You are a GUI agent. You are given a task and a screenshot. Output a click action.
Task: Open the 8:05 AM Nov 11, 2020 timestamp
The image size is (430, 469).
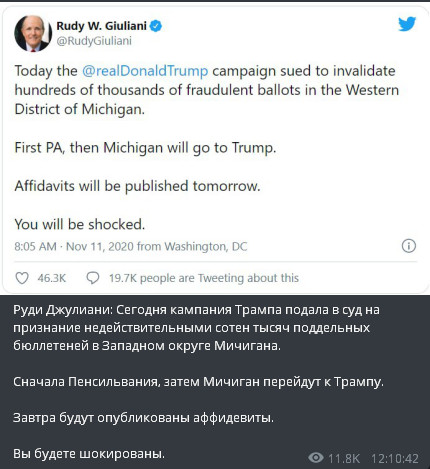pos(131,246)
